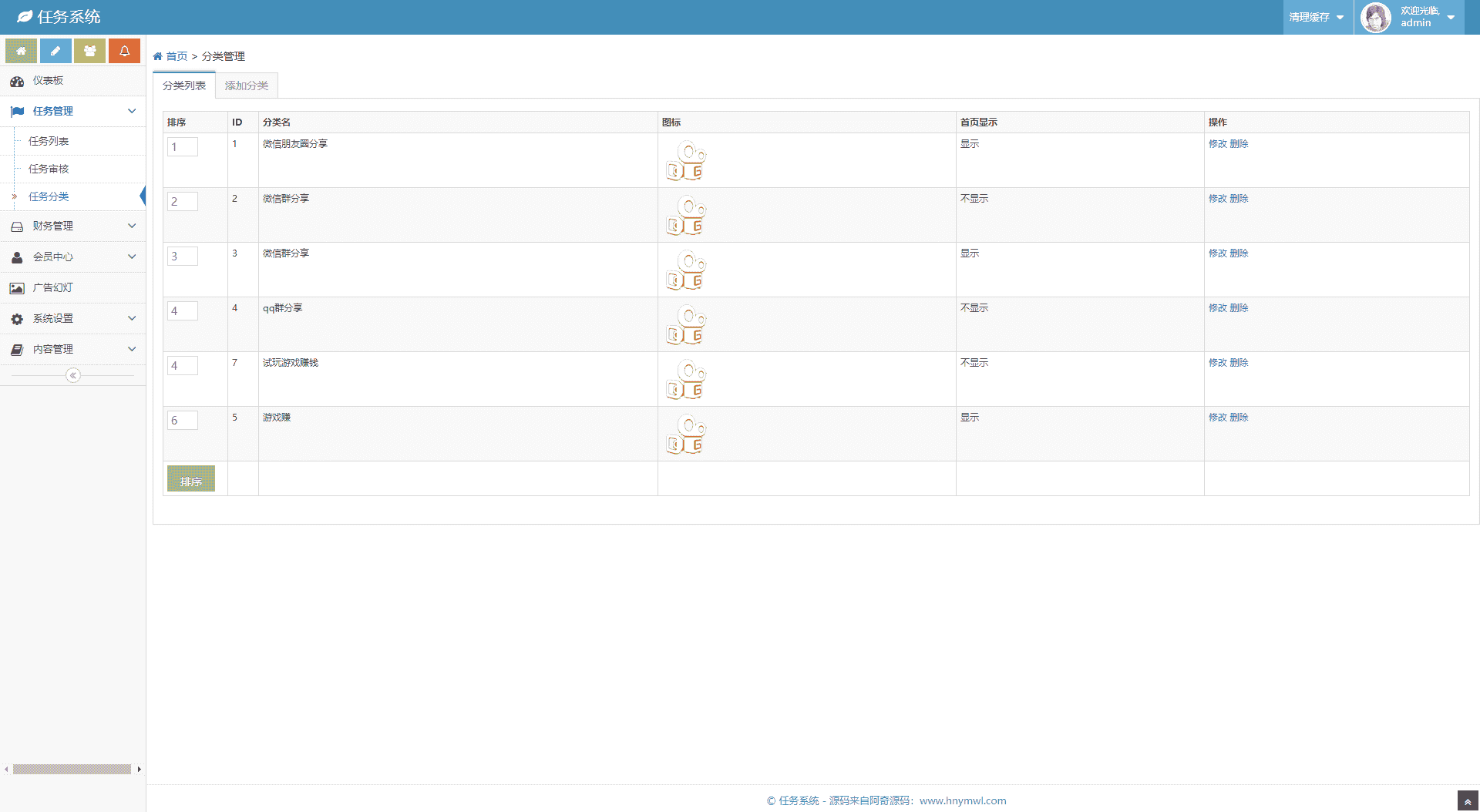Switch to the 添加分类 tab

[247, 86]
